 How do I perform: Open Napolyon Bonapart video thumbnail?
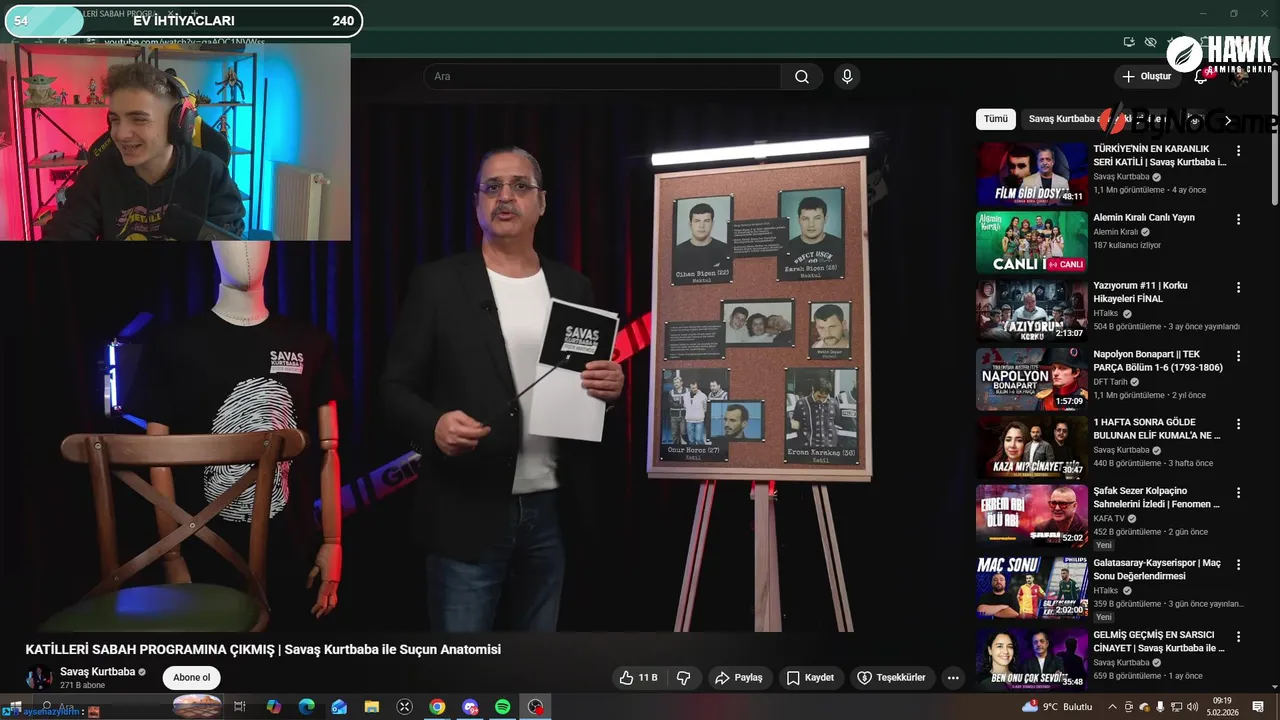click(x=1031, y=379)
